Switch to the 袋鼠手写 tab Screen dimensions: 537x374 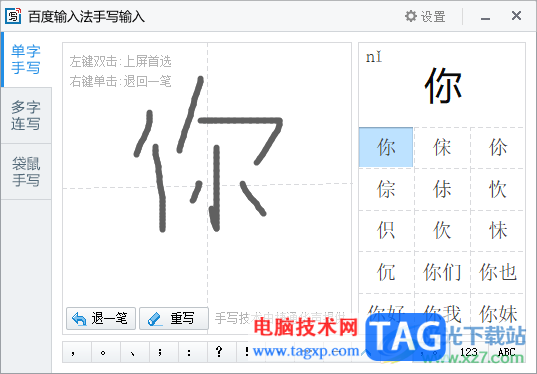[26, 172]
